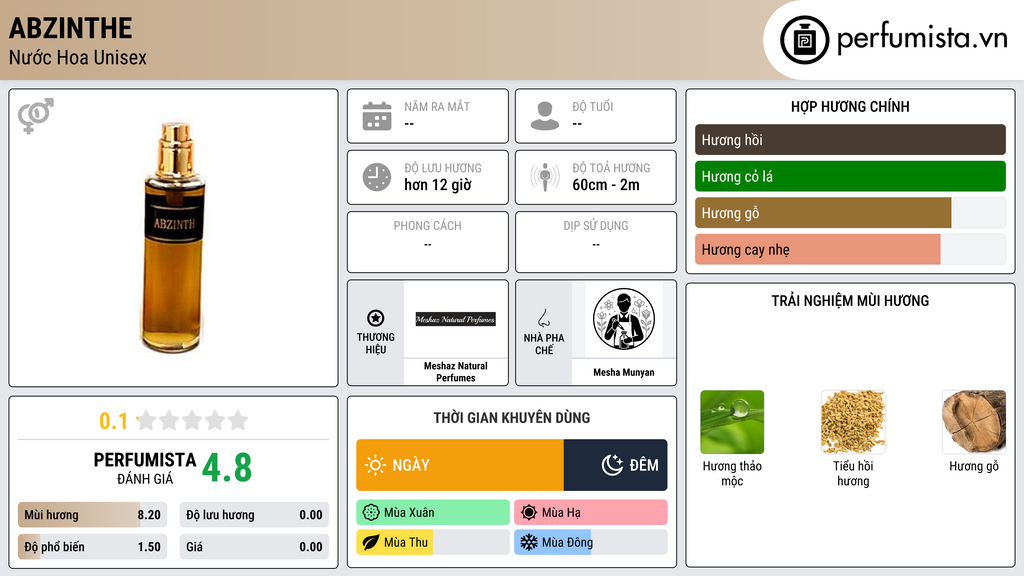Viewport: 1024px width, 576px height.
Task: Click the Giá 0.00 score bar
Action: 254,547
